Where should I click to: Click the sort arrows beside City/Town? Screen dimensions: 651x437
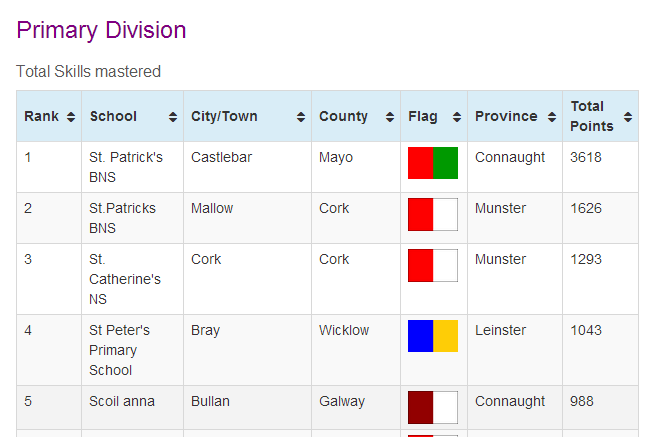pos(301,117)
